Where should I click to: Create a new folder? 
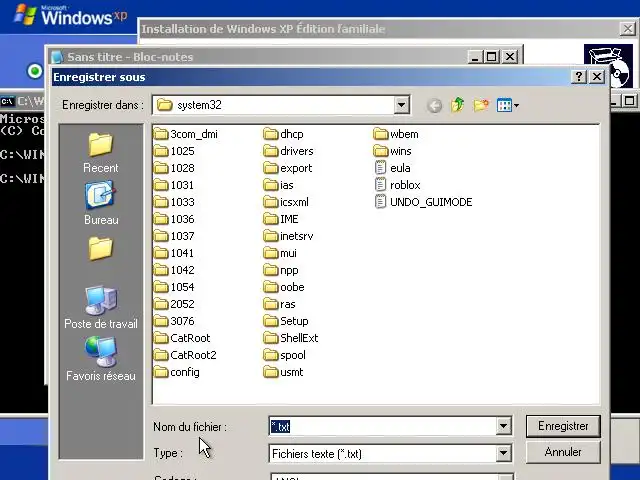point(481,105)
